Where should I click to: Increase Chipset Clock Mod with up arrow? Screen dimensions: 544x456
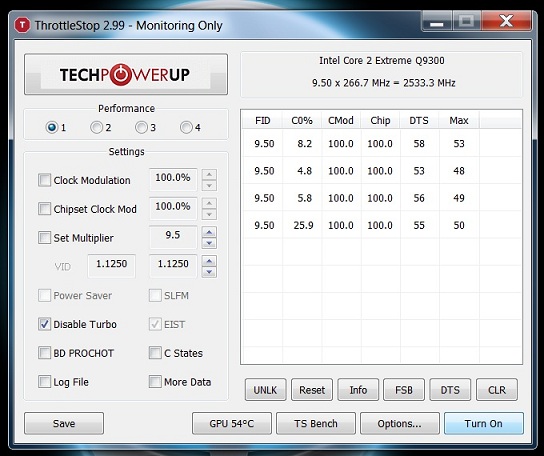pos(209,203)
